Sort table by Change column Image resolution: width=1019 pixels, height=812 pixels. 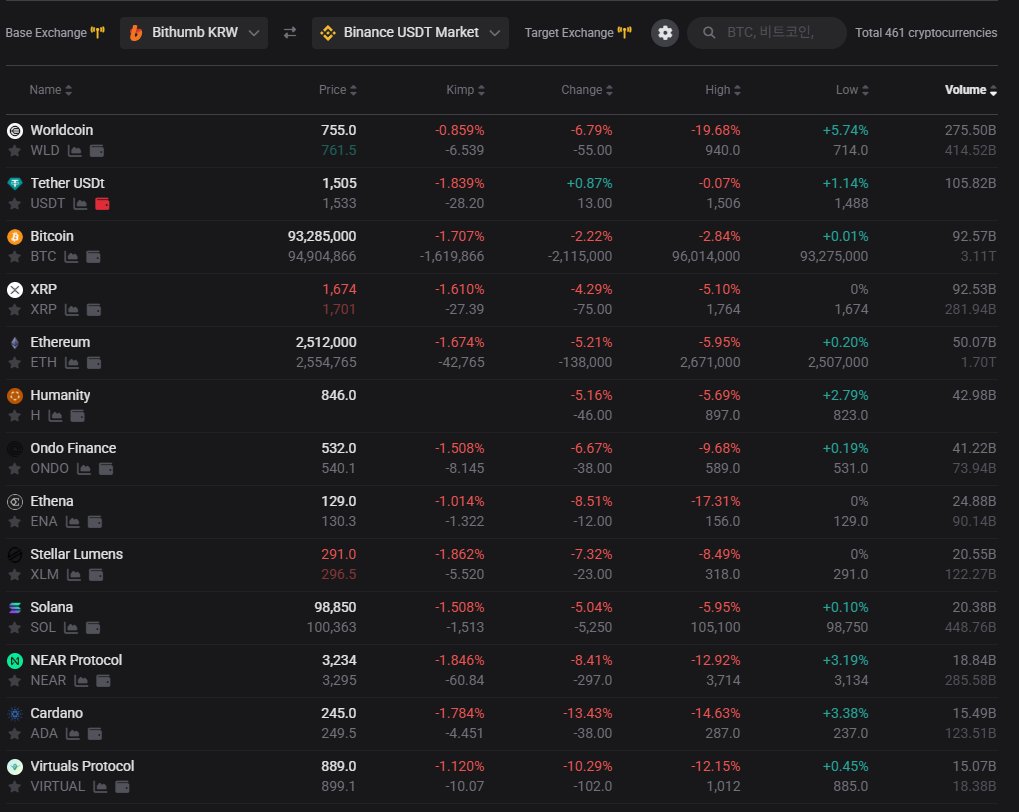pyautogui.click(x=587, y=90)
